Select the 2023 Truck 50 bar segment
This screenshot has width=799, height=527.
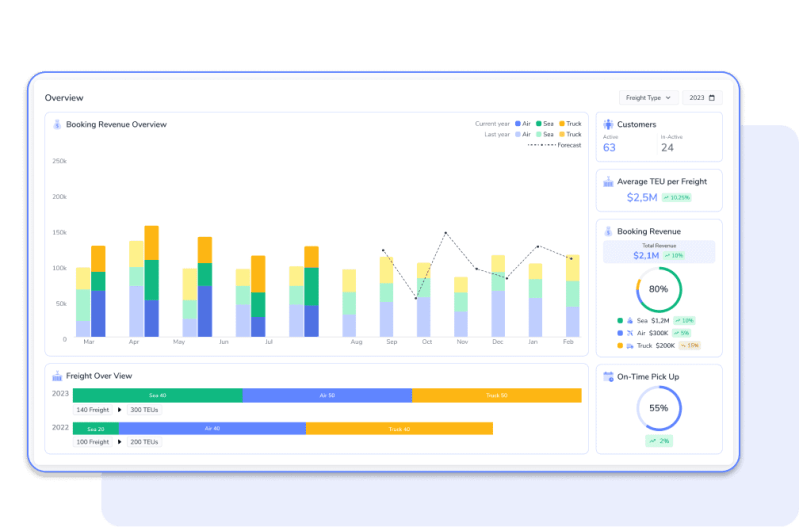tap(497, 396)
